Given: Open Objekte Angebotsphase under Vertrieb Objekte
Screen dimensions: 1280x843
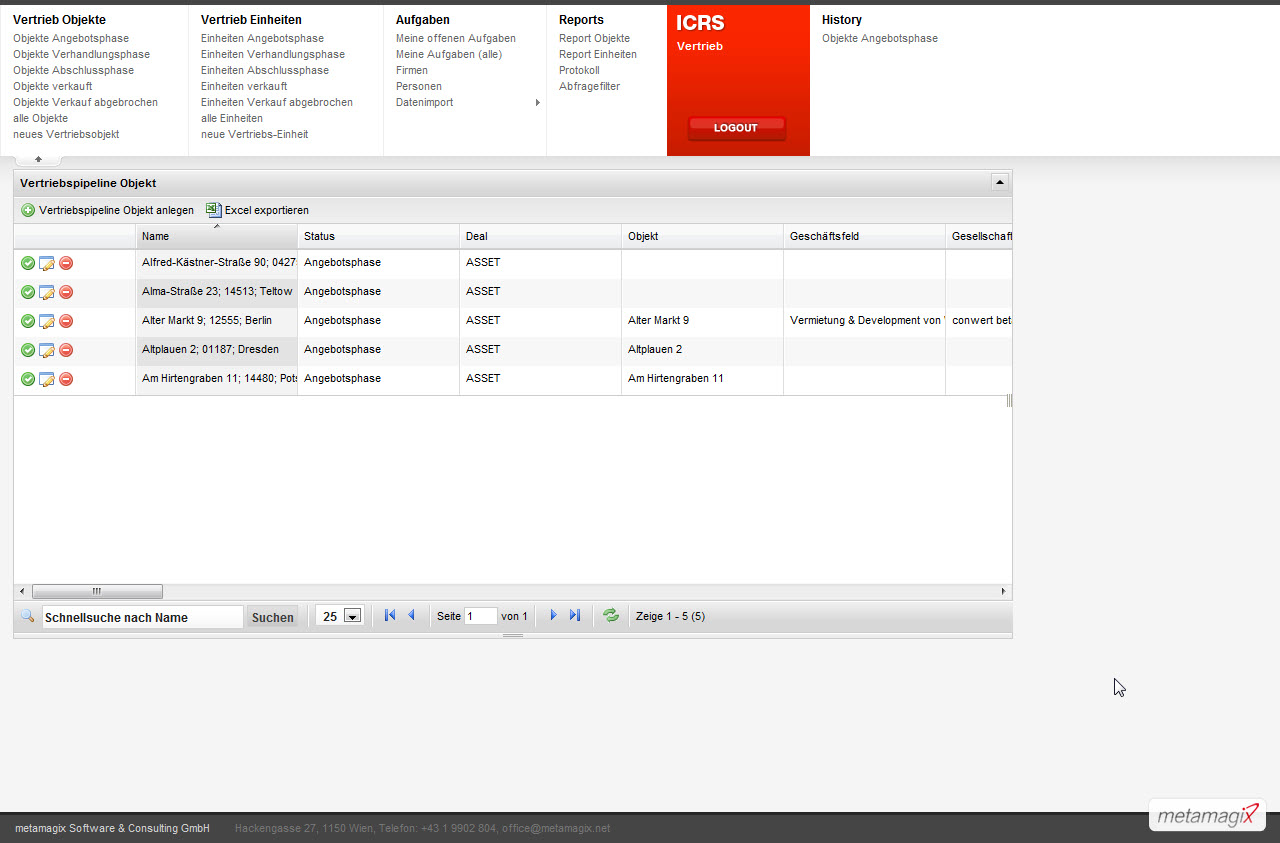Looking at the screenshot, I should point(71,38).
